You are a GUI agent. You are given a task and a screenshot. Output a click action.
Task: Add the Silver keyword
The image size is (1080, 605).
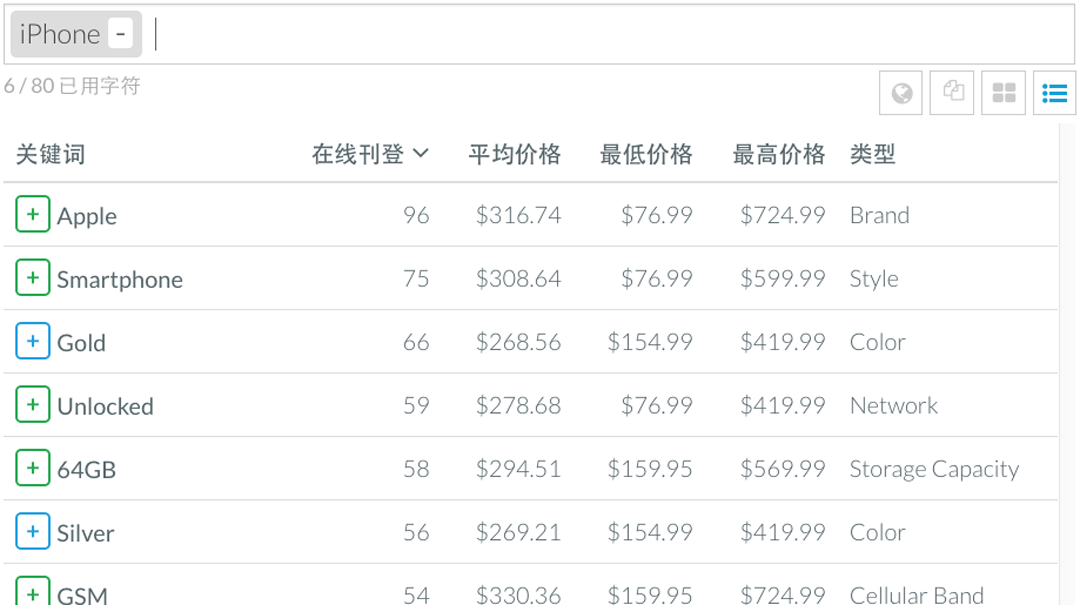[x=32, y=531]
